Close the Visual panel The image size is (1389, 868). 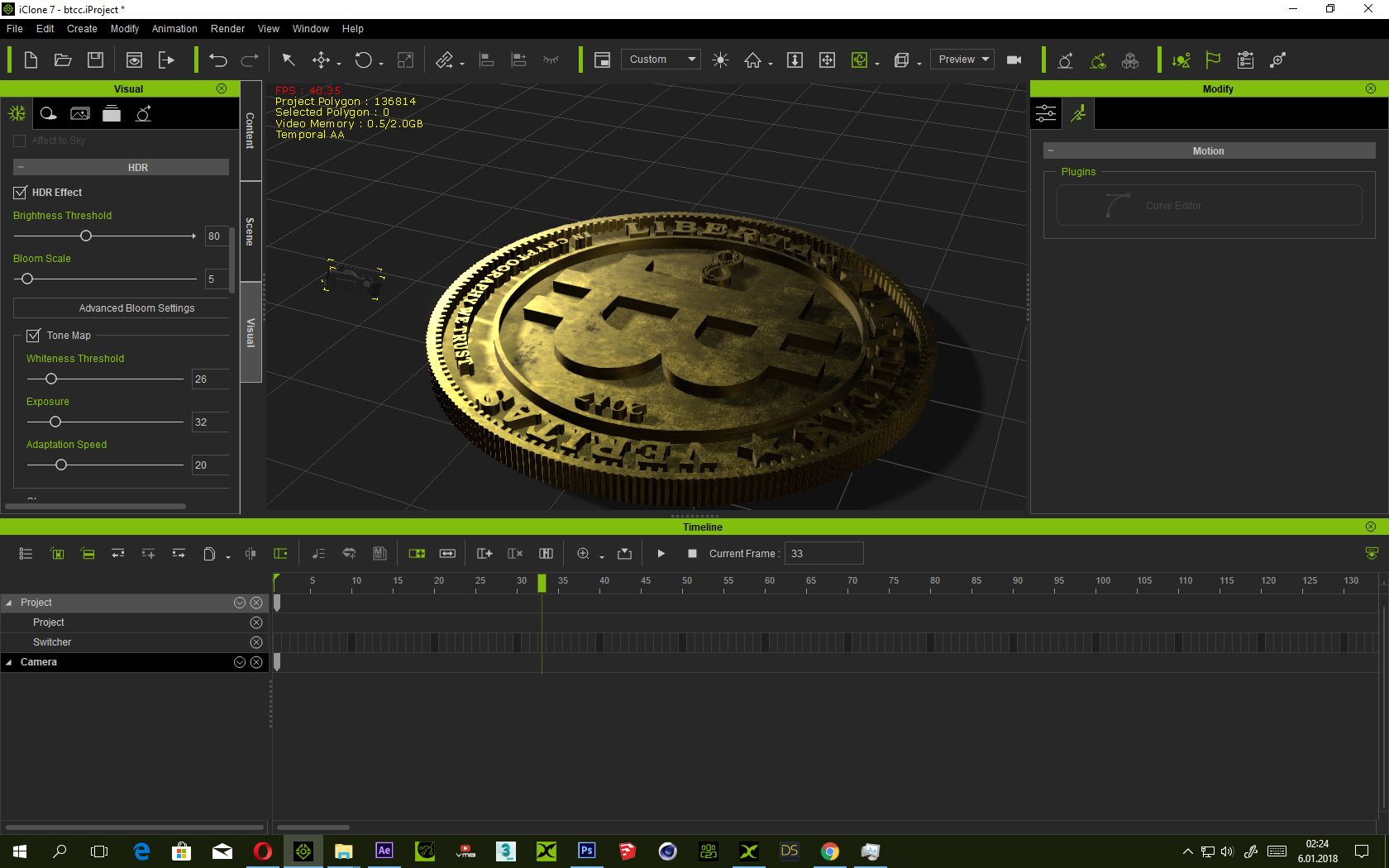click(x=222, y=88)
